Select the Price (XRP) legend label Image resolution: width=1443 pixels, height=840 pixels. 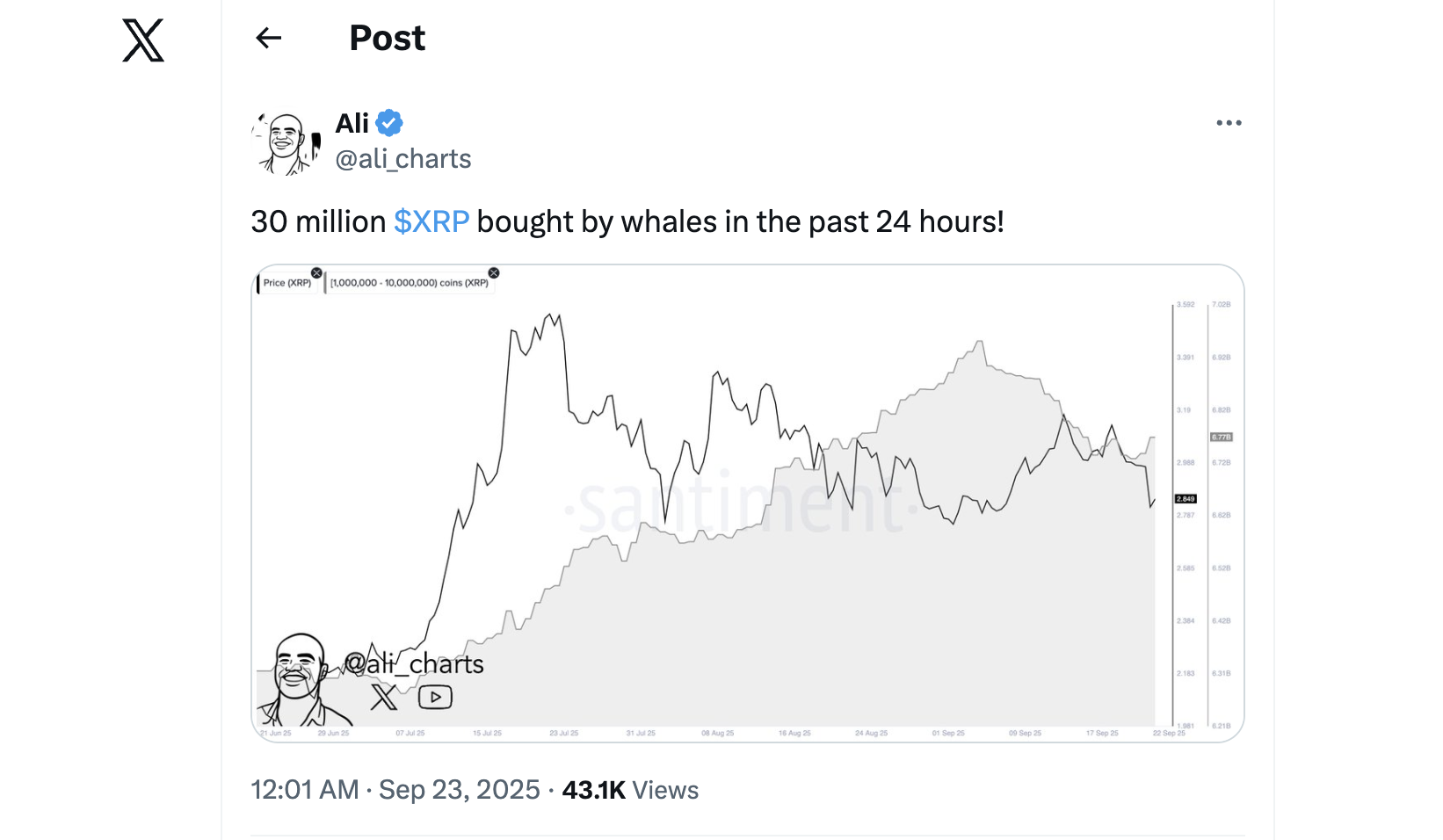coord(287,283)
